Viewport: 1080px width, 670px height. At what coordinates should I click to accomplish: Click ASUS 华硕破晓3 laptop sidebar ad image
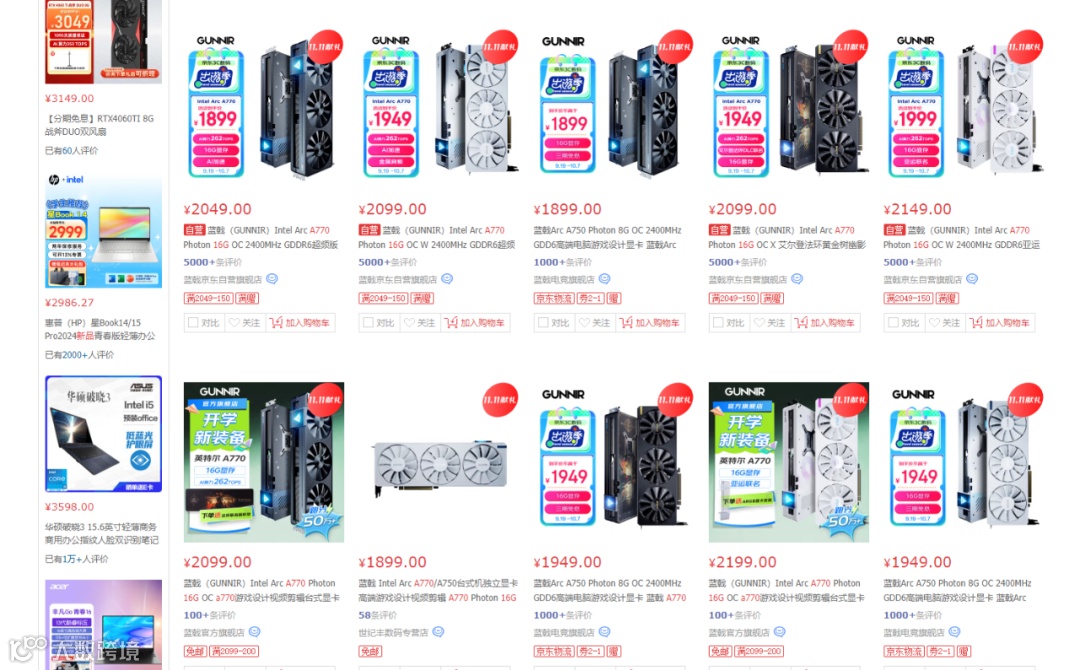click(103, 433)
